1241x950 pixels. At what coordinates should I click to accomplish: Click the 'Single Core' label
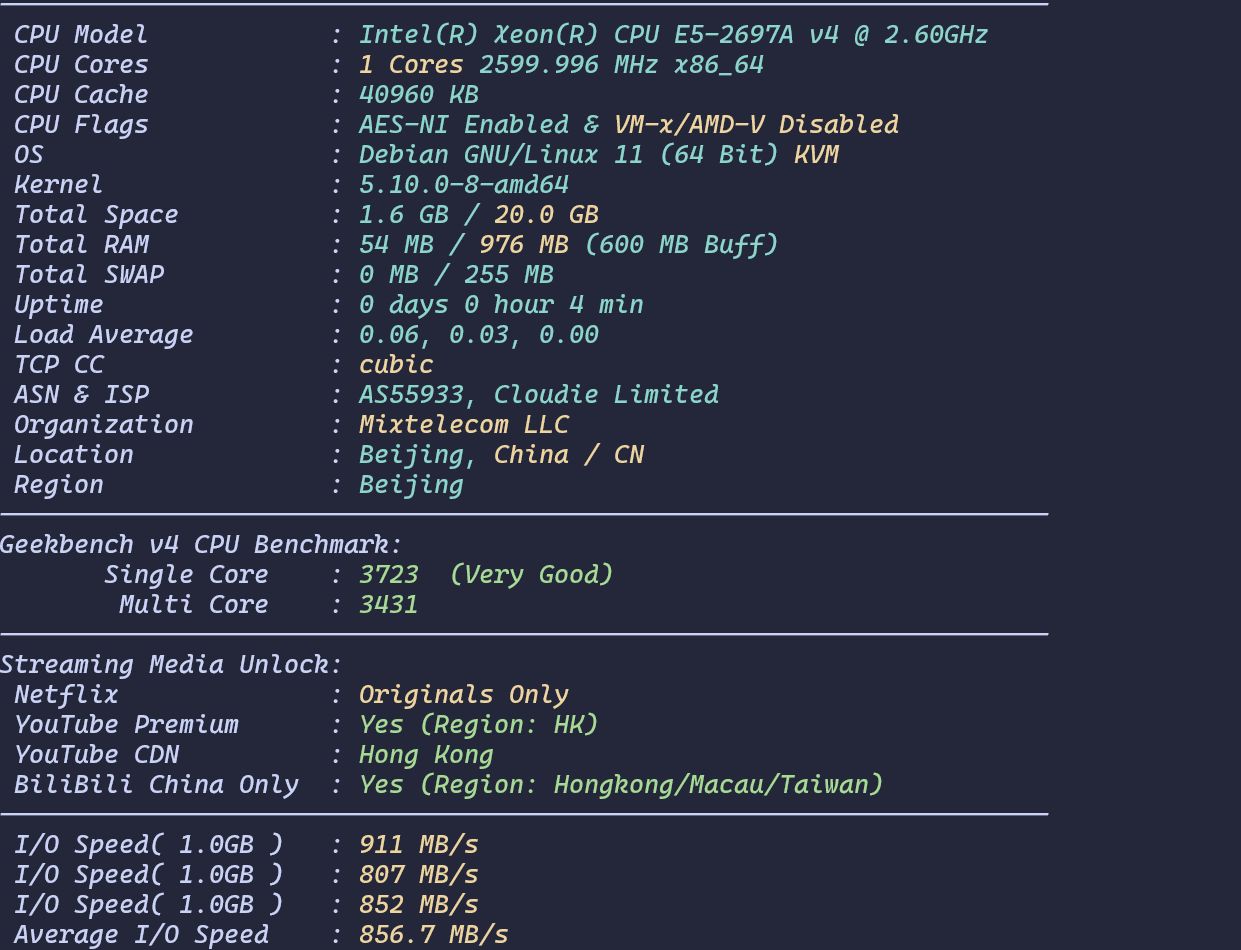point(186,575)
